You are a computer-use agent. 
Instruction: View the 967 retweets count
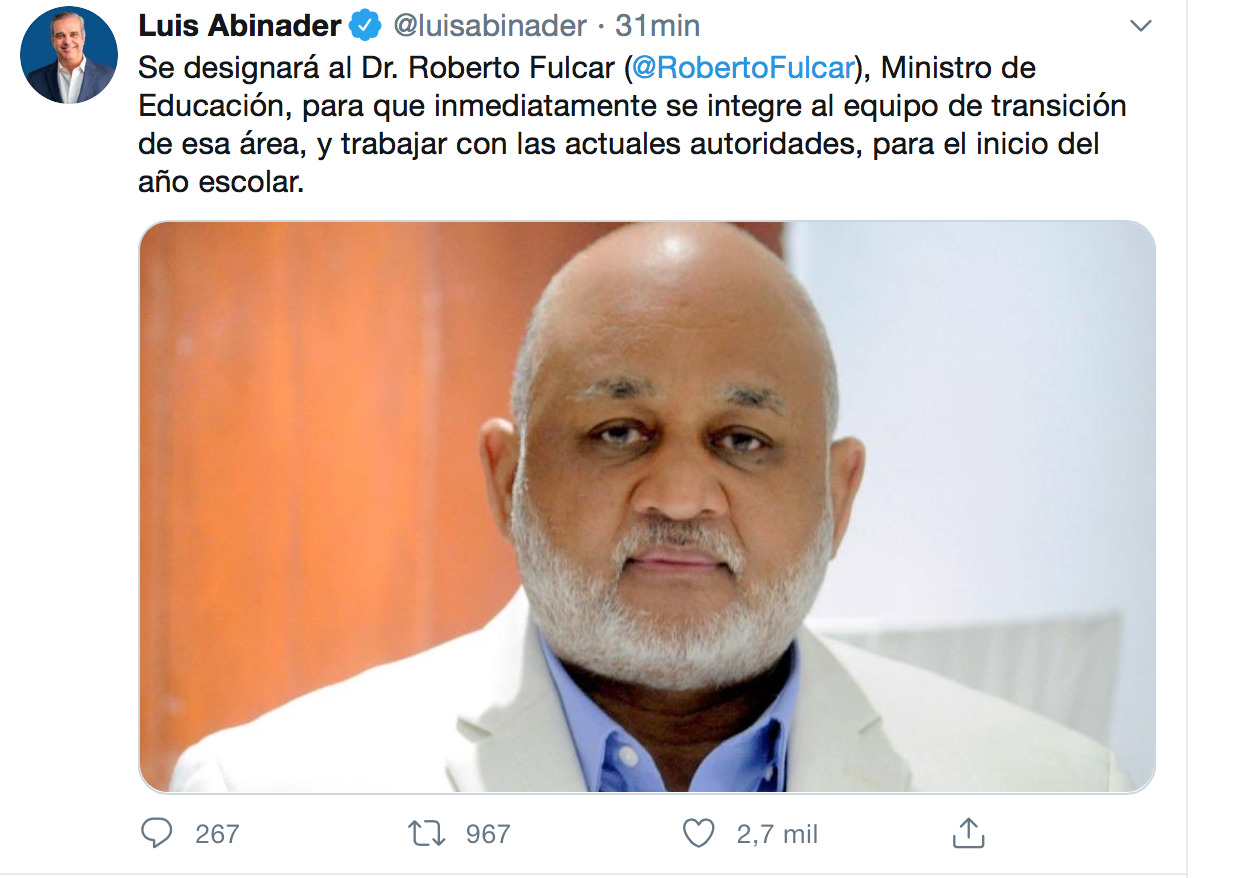[488, 833]
